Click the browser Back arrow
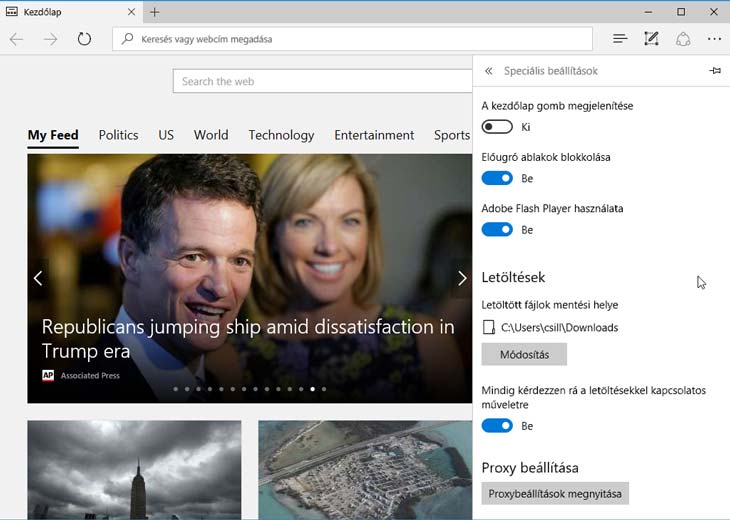 [17, 39]
